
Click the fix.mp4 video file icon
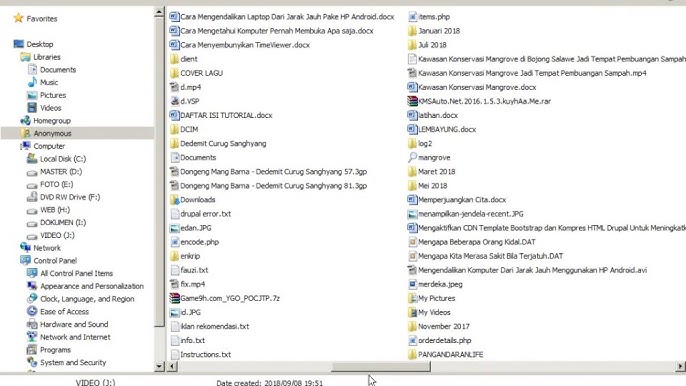click(175, 284)
